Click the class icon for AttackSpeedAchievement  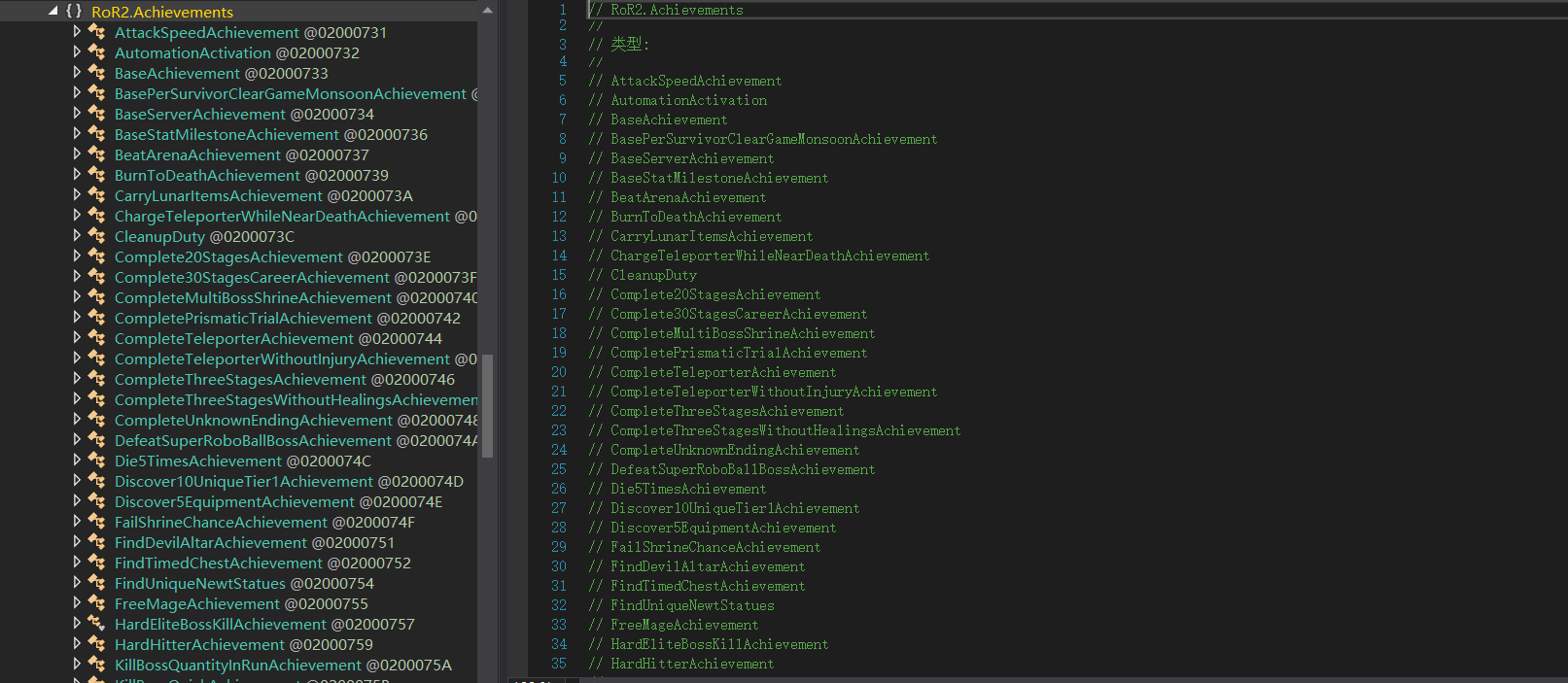[x=96, y=32]
